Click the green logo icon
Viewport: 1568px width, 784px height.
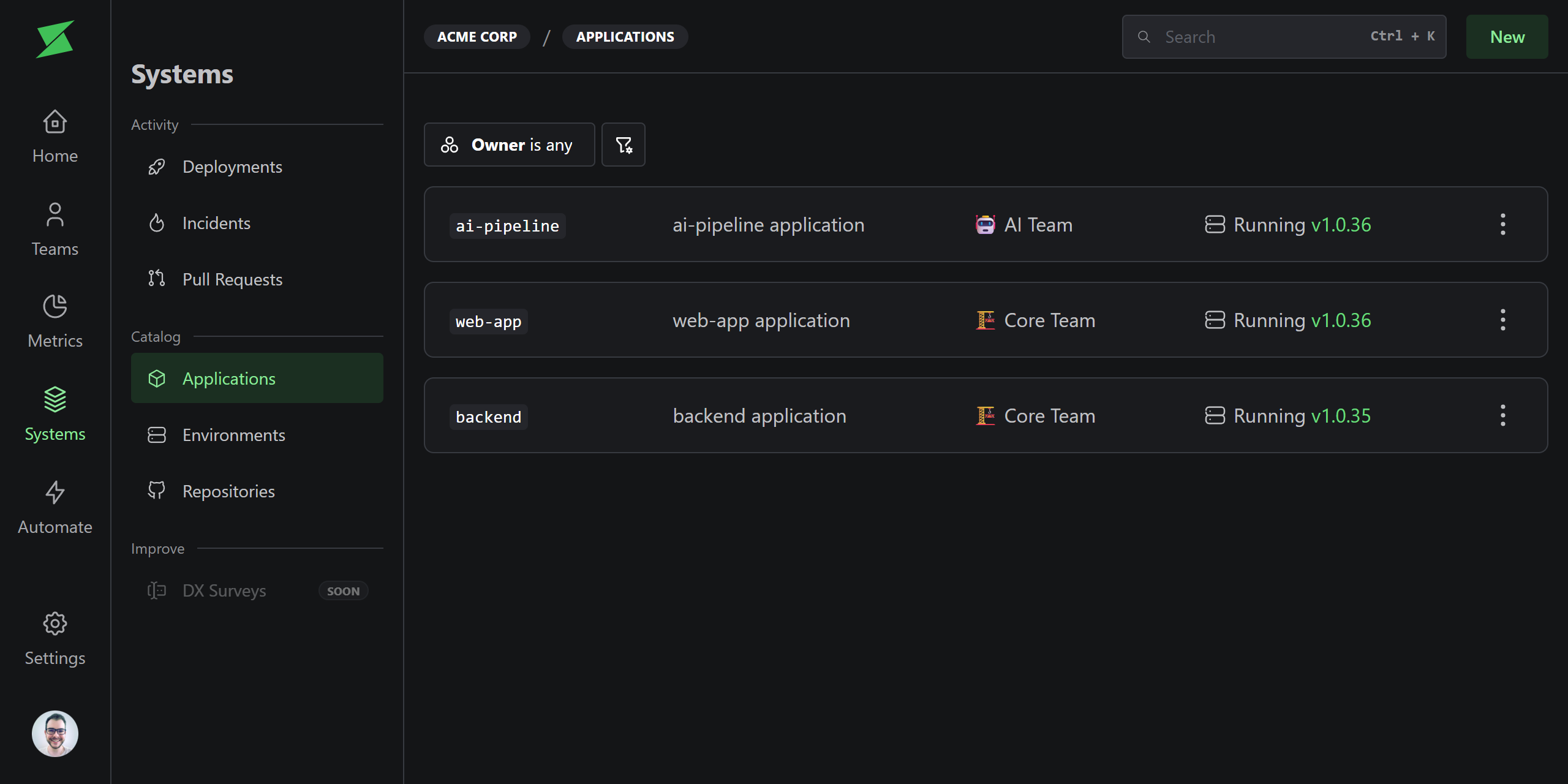coord(55,39)
